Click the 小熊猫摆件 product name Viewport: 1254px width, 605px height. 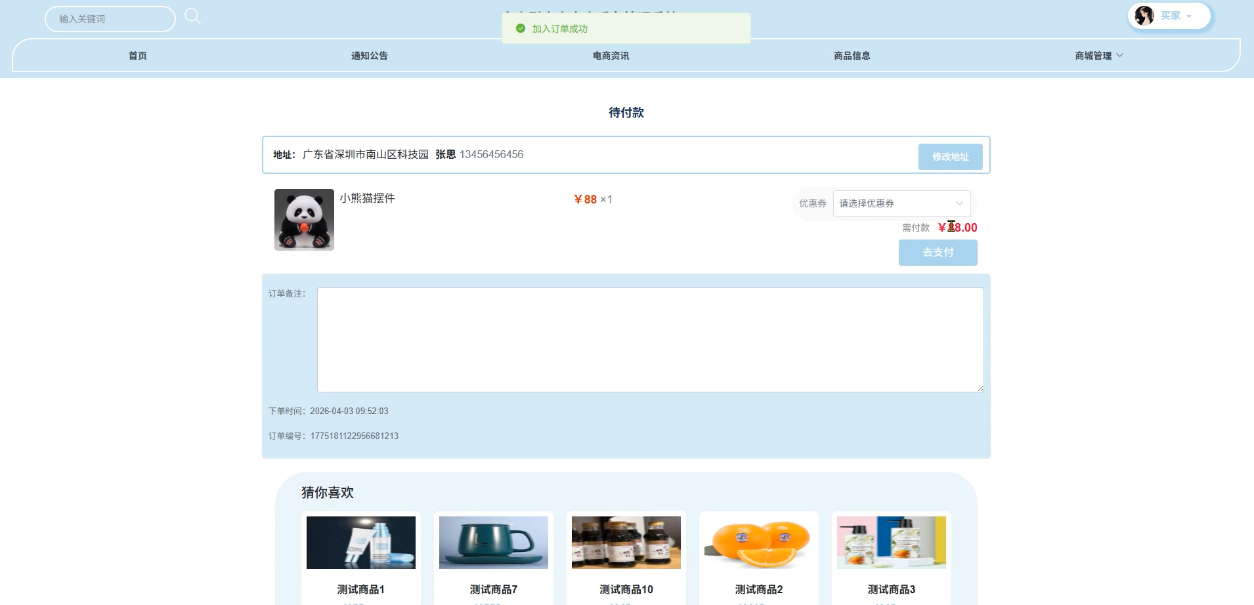367,198
